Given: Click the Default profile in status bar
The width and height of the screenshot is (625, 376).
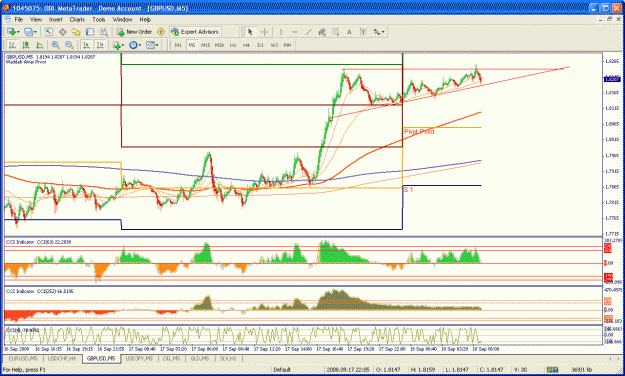Looking at the screenshot, I should [282, 370].
